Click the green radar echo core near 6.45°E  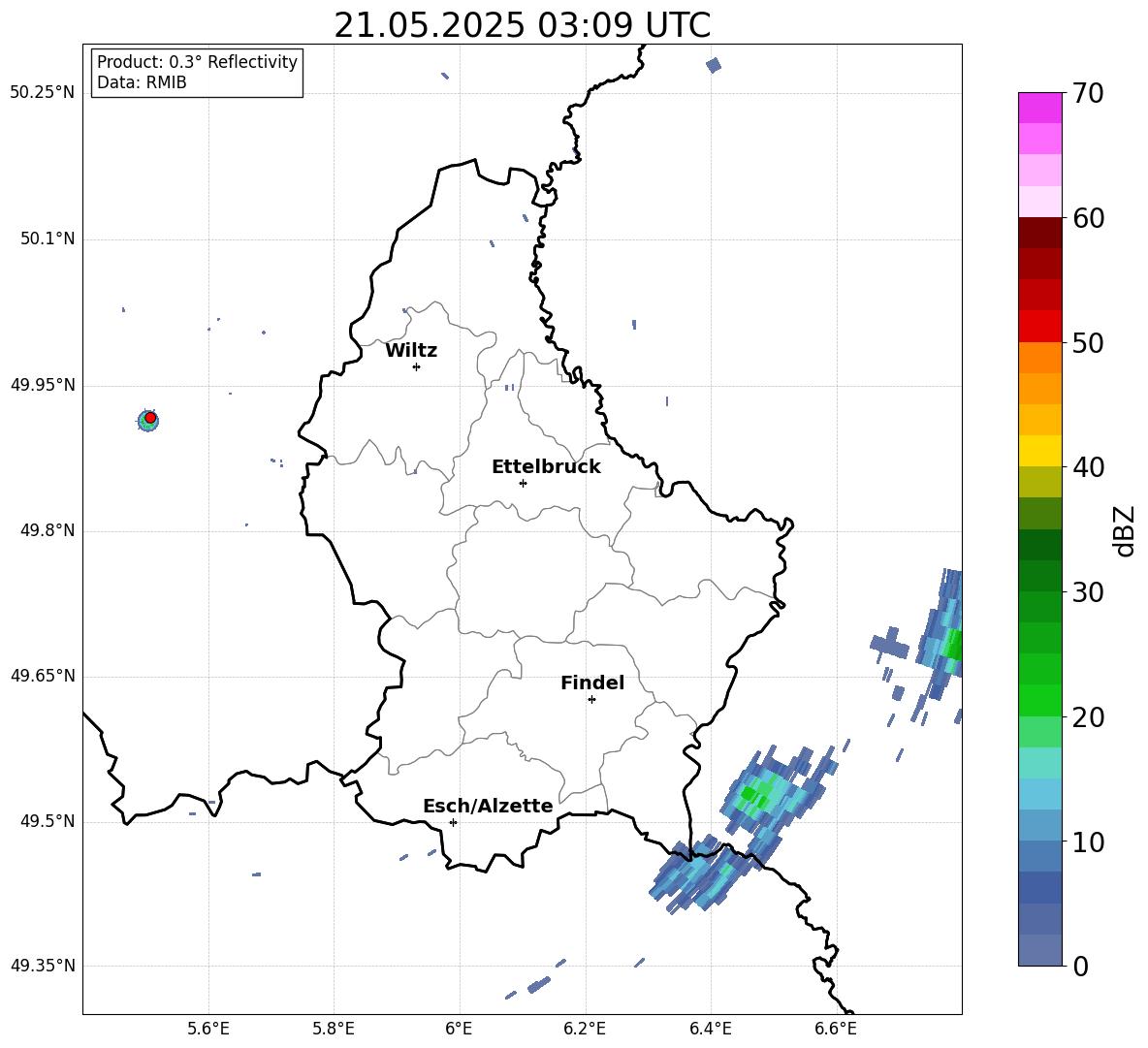749,793
